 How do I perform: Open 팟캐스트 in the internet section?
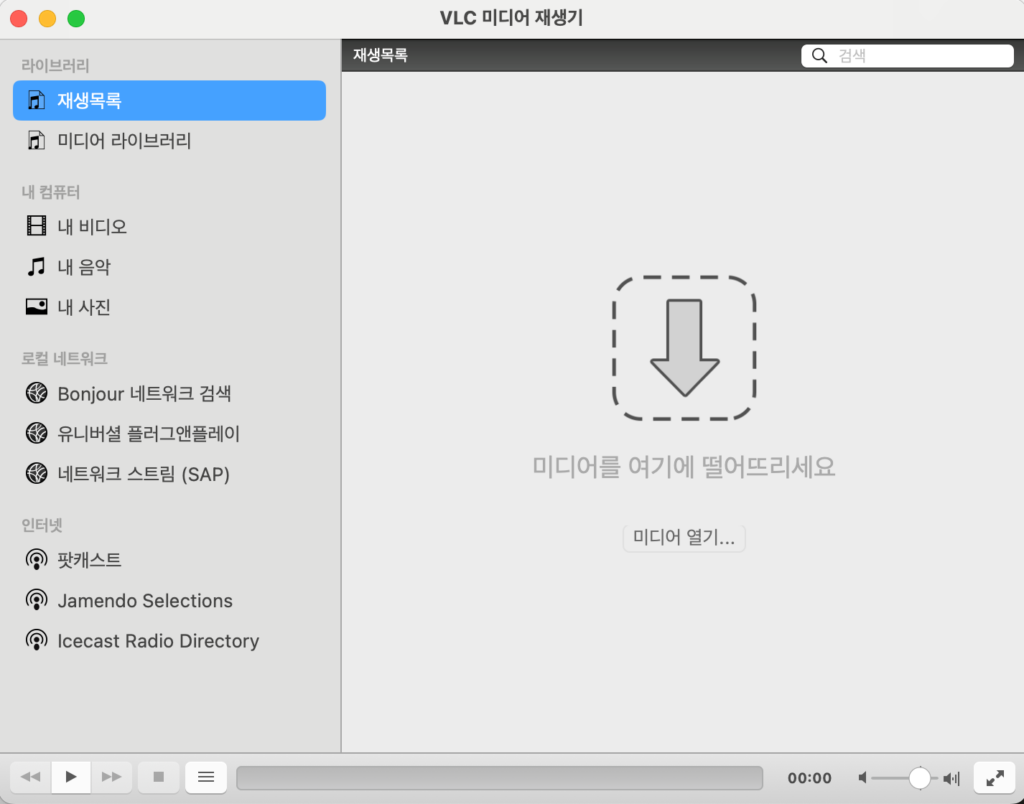point(169,560)
